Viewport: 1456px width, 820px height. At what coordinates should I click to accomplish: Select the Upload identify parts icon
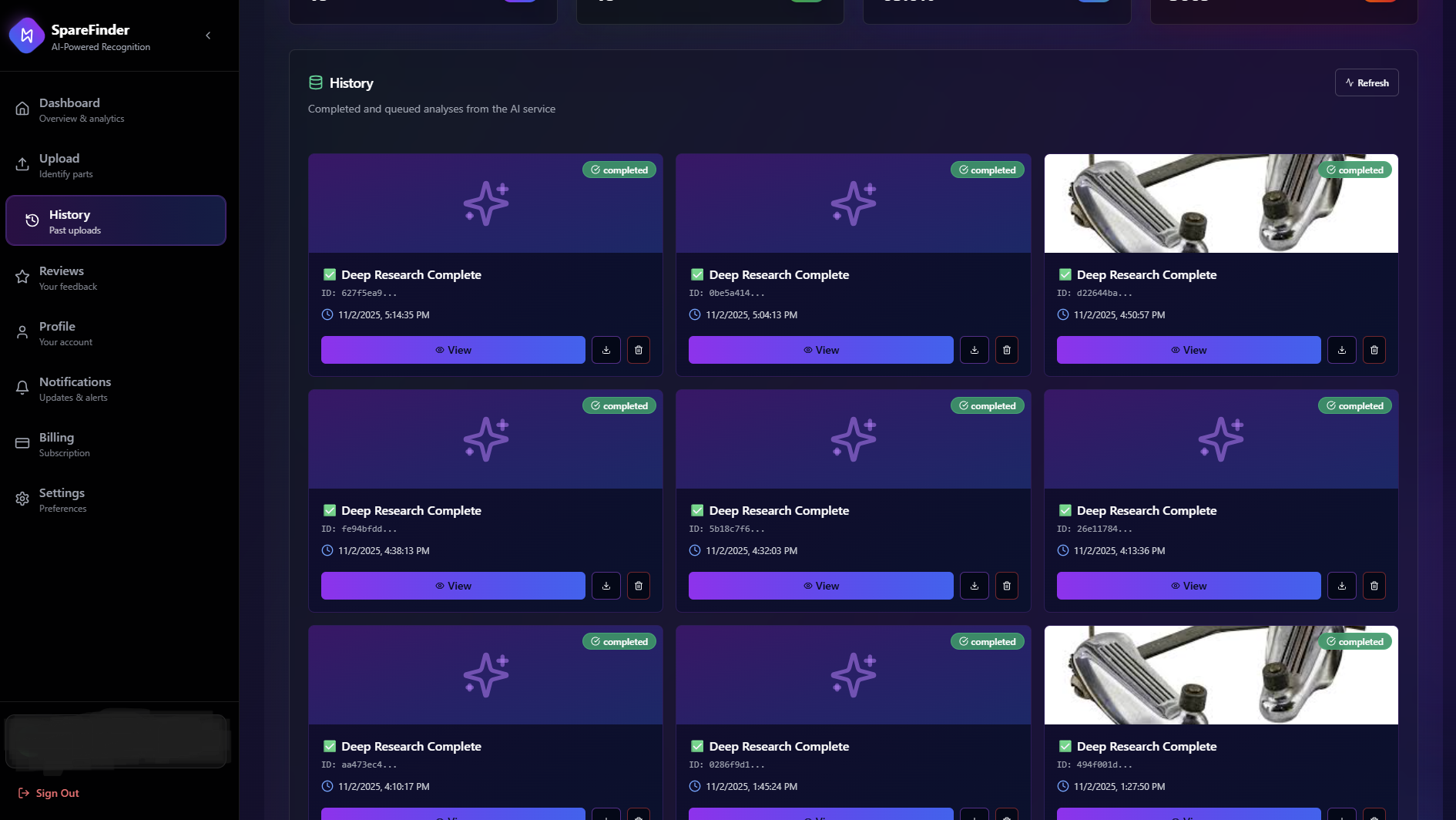[x=22, y=165]
